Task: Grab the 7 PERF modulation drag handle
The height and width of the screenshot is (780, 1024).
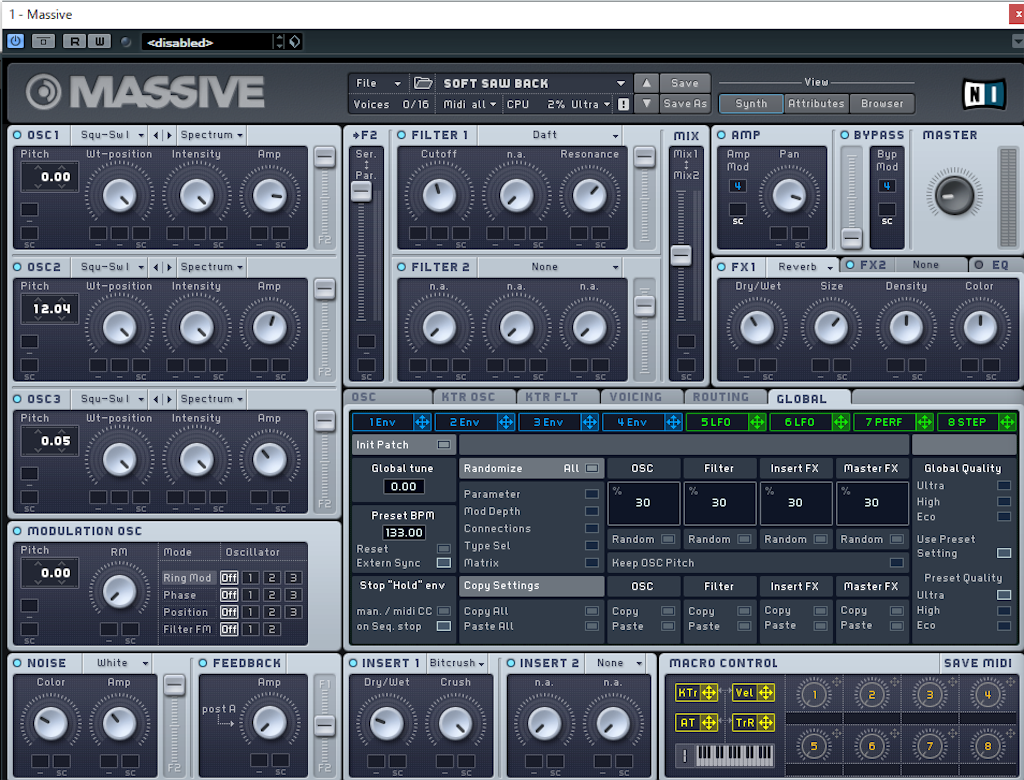Action: click(924, 422)
